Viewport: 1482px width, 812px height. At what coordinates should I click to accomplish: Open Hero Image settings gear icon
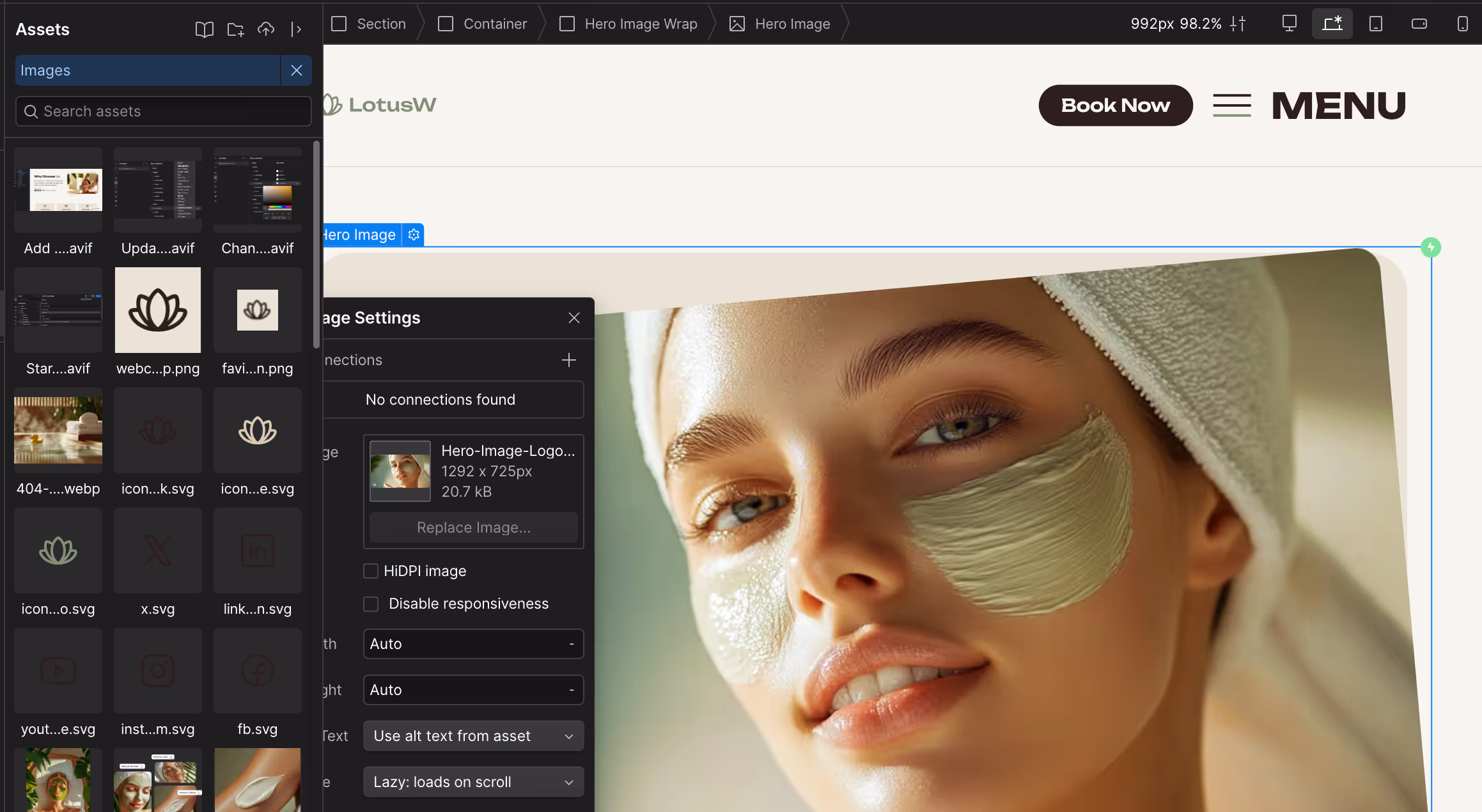point(414,235)
